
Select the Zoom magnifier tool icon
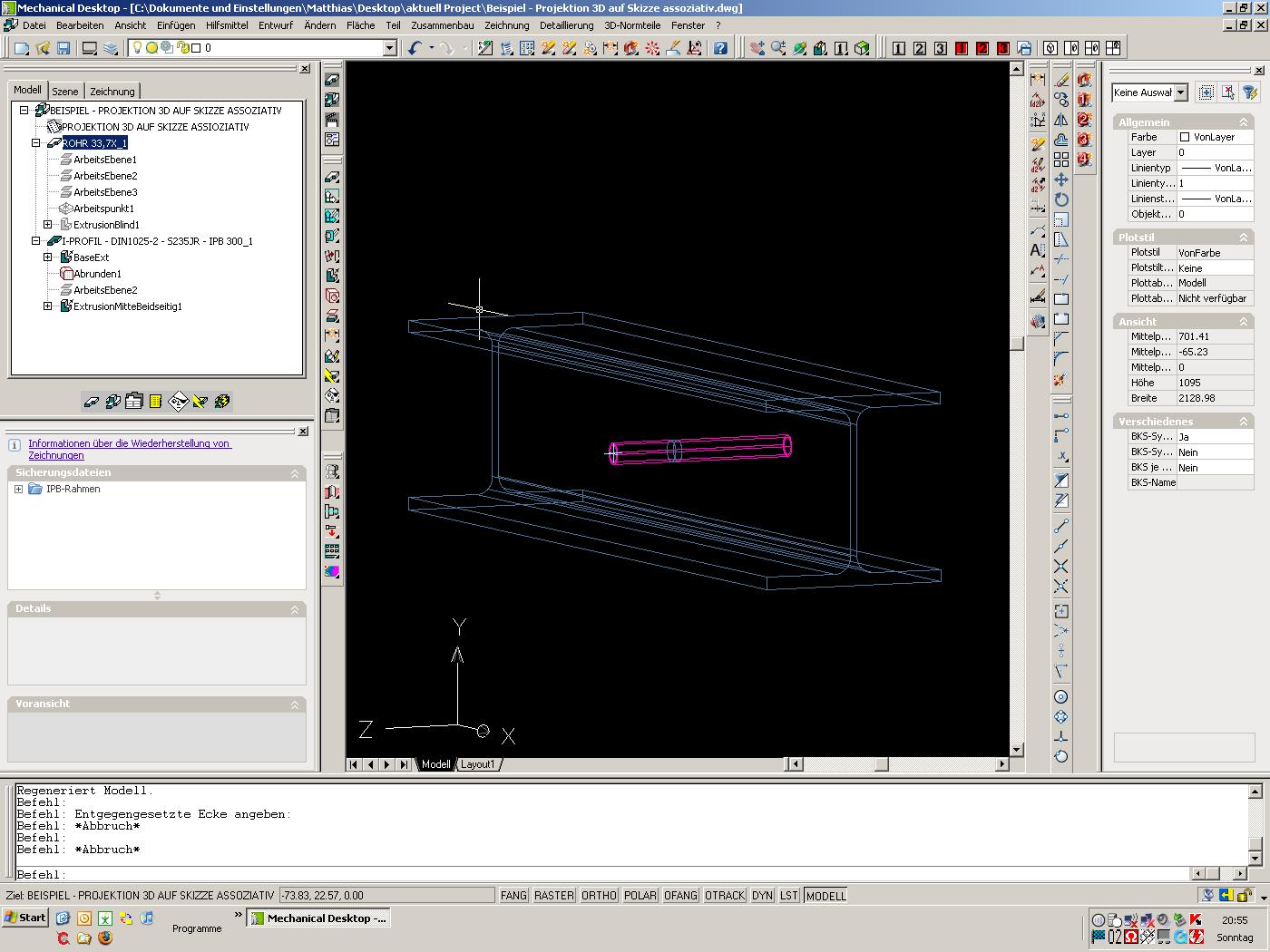click(x=778, y=48)
